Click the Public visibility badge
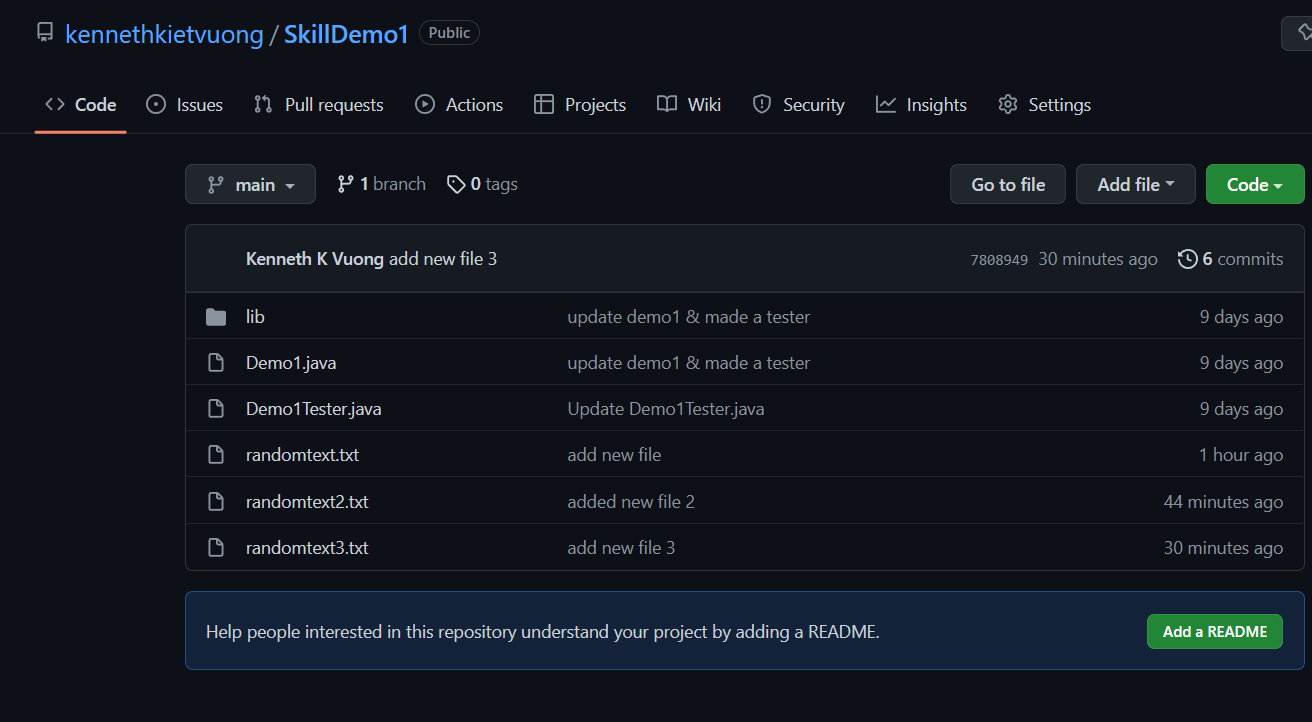This screenshot has width=1312, height=722. [x=449, y=33]
